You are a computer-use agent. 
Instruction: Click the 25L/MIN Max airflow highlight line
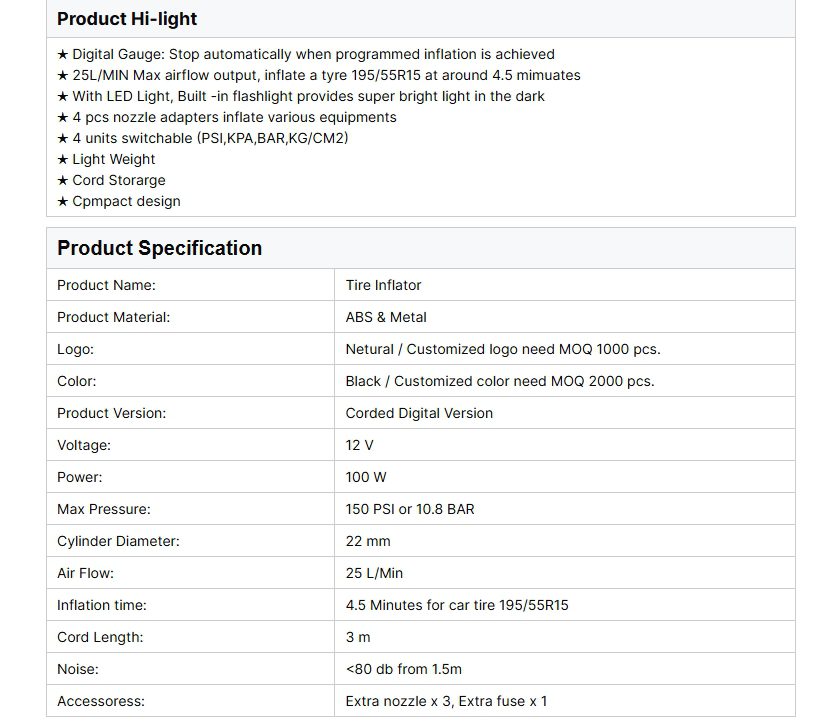pos(318,75)
